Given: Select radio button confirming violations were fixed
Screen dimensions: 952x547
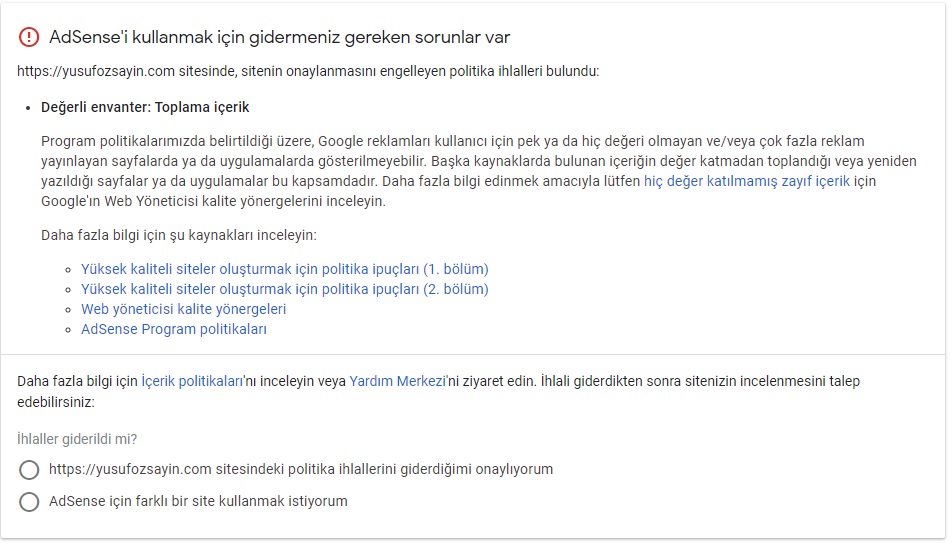Looking at the screenshot, I should click(29, 470).
